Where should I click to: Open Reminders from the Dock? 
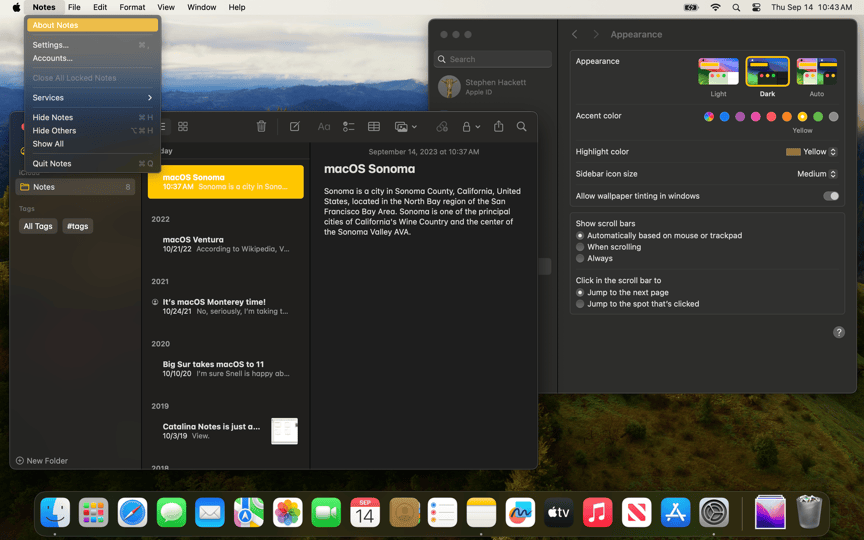pos(442,512)
